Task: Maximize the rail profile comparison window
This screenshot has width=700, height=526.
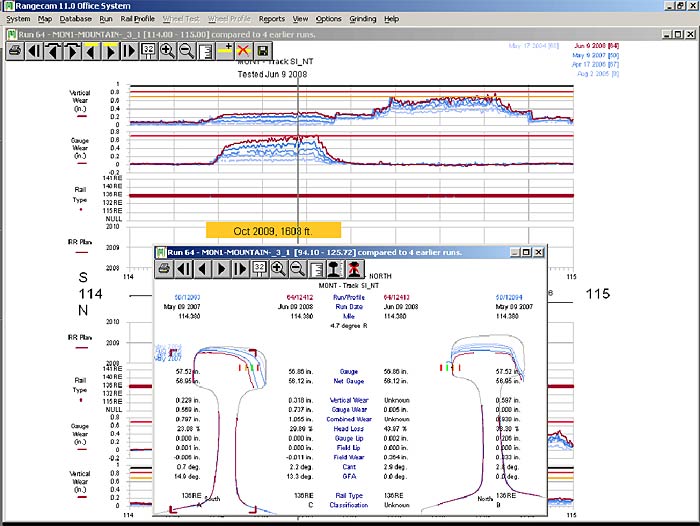Action: (526, 252)
